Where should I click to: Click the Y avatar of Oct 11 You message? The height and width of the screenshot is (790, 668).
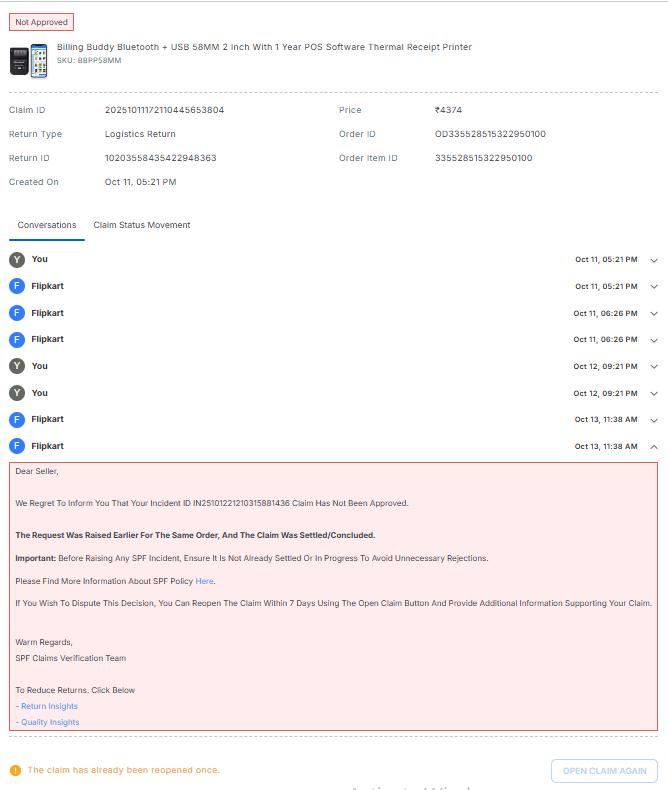(x=17, y=259)
